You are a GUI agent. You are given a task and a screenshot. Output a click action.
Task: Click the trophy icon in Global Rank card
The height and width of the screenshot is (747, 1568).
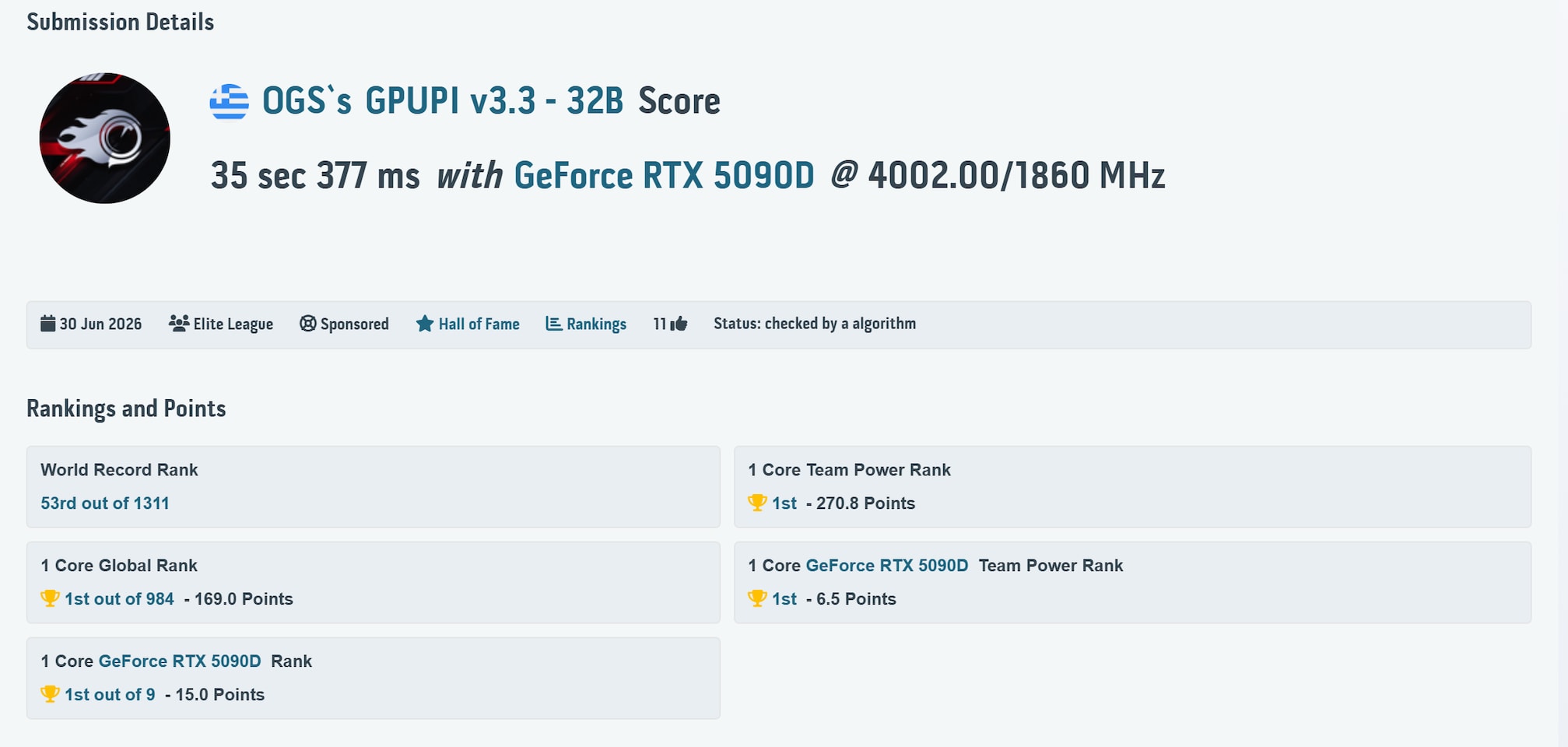50,598
